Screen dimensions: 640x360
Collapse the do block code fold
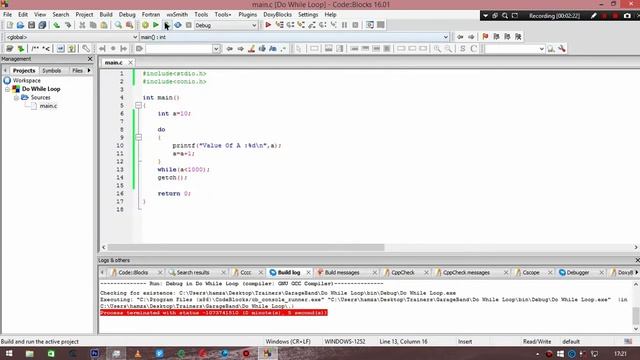[x=138, y=138]
